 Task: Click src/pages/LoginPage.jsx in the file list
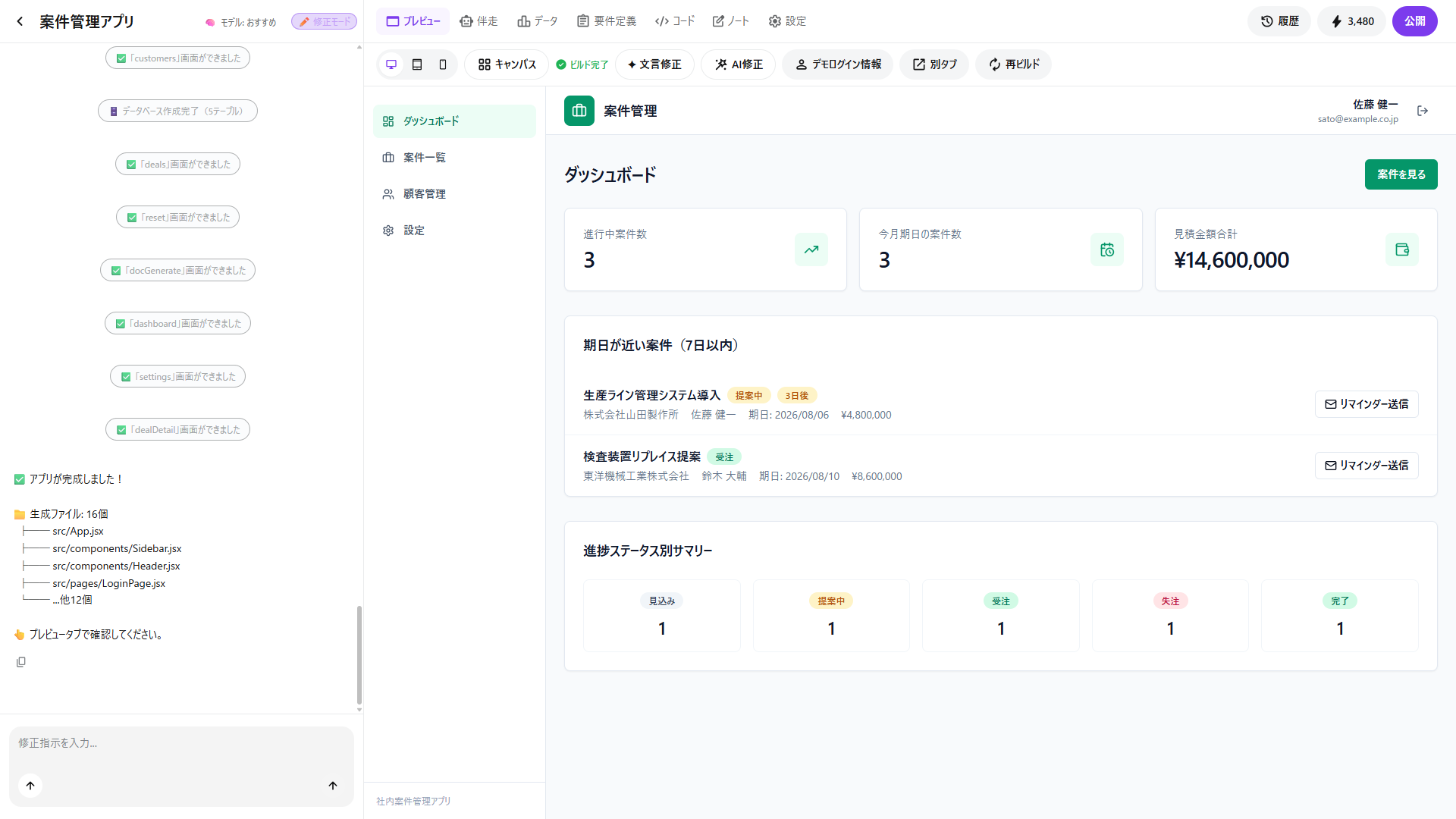(x=108, y=583)
